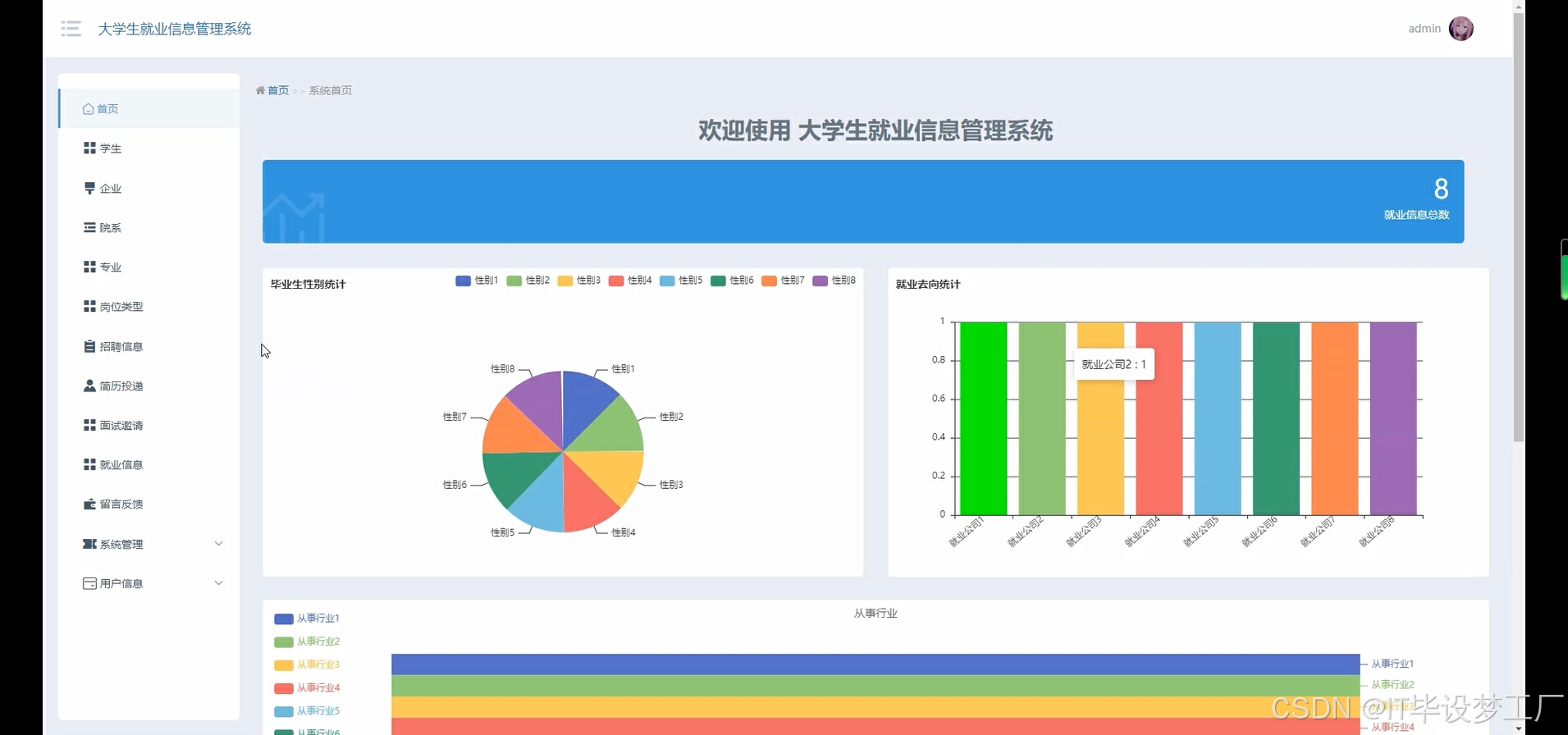Click the 用户信息 card icon
Viewport: 1568px width, 735px height.
click(89, 583)
